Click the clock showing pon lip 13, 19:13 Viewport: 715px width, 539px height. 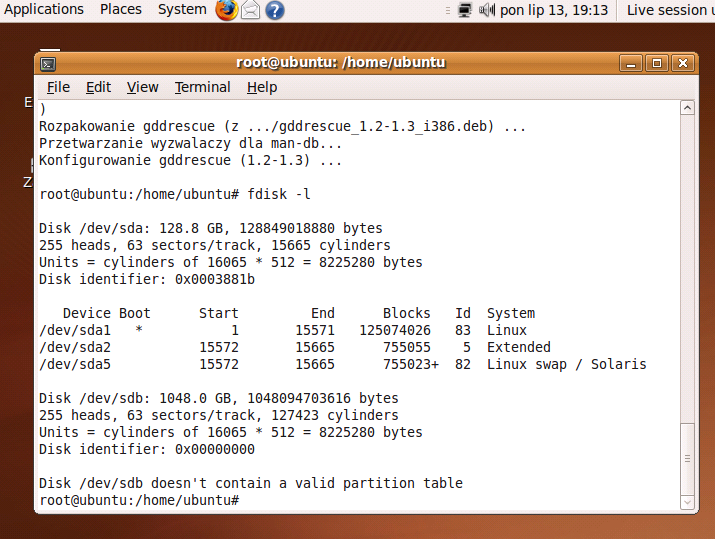pyautogui.click(x=554, y=10)
